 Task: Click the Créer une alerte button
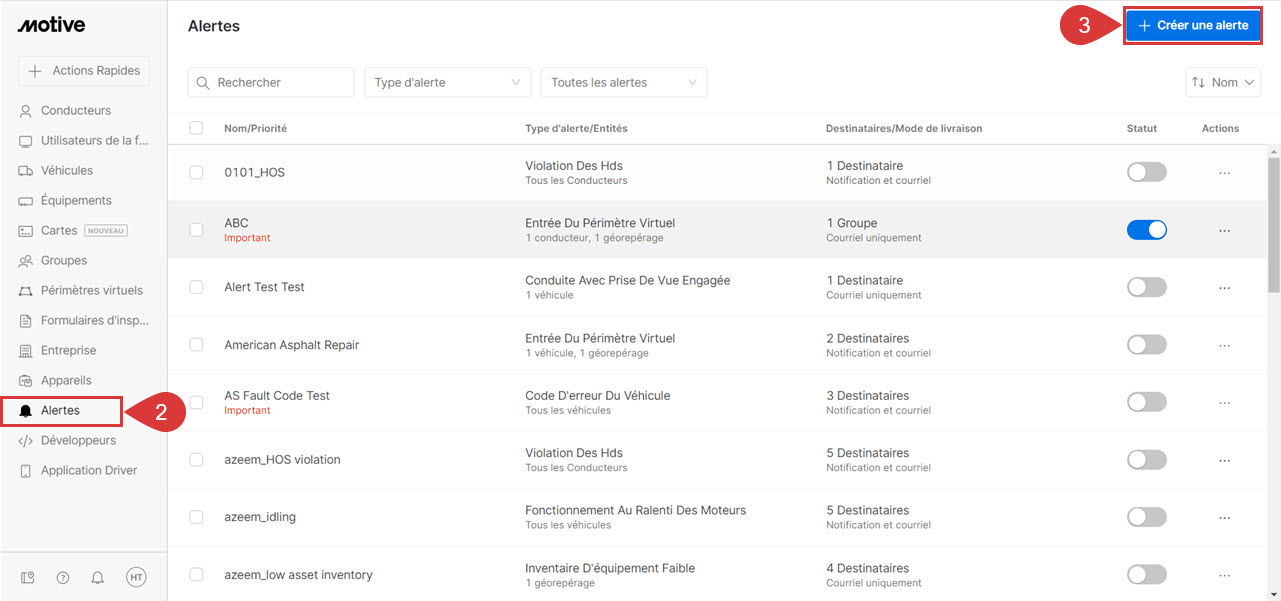point(1193,26)
